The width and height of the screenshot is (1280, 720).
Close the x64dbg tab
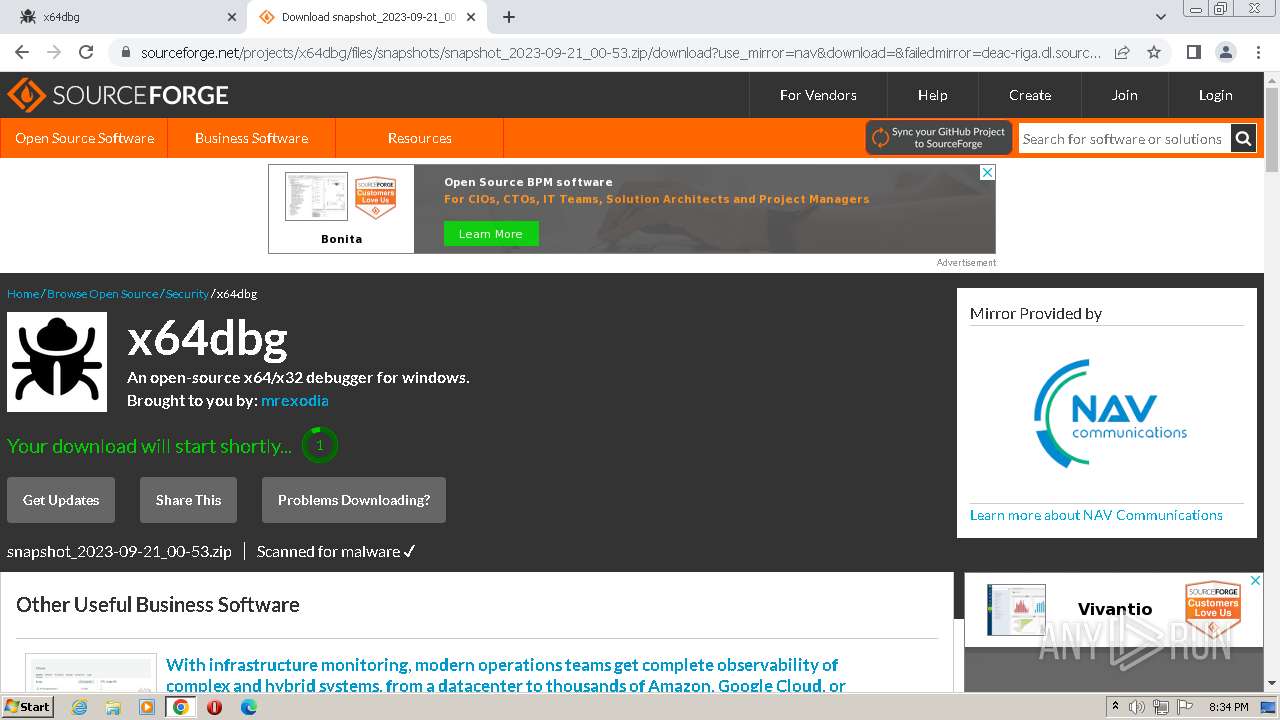tap(232, 17)
